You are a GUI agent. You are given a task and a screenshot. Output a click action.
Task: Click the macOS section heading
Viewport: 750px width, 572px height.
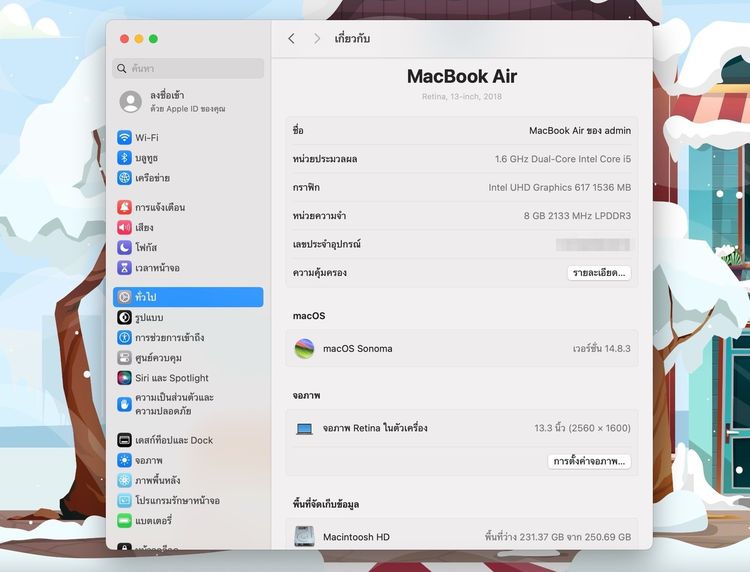(309, 316)
